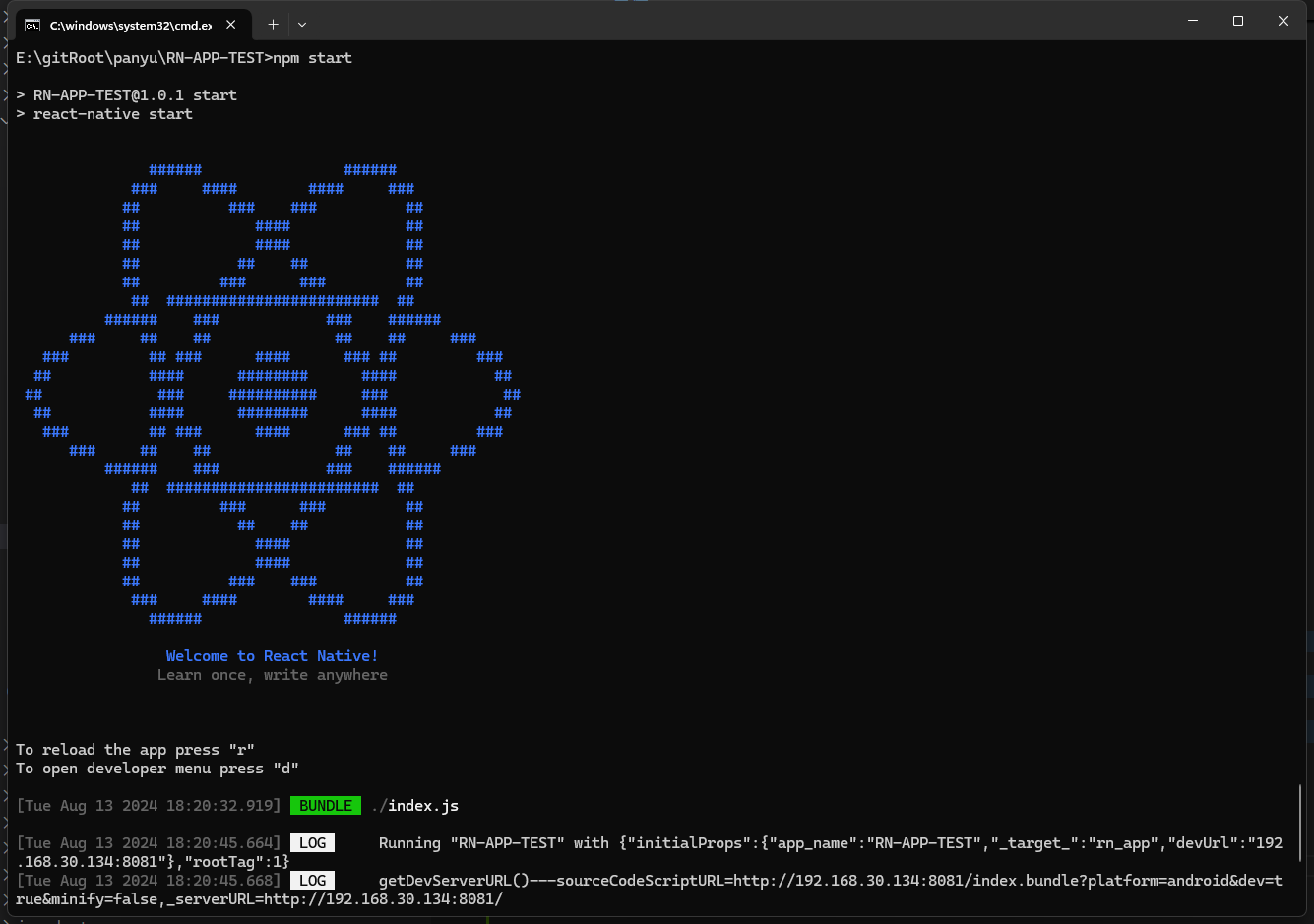Click the ./index.js bundle path

415,806
